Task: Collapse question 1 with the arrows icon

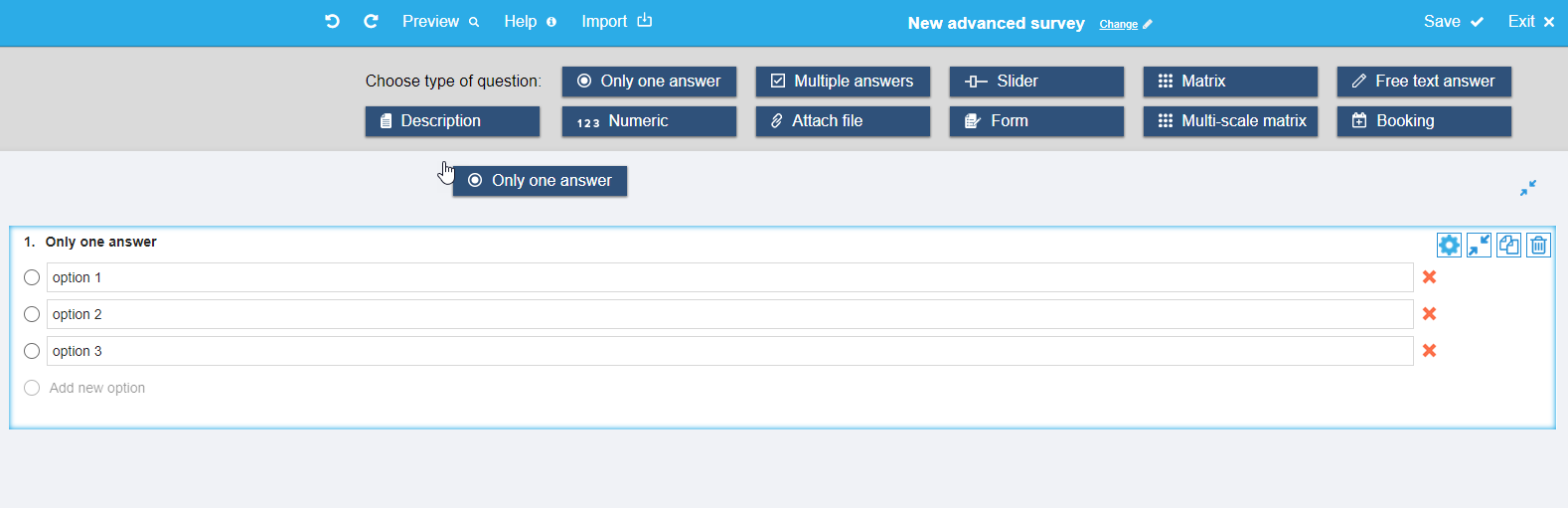Action: 1479,245
